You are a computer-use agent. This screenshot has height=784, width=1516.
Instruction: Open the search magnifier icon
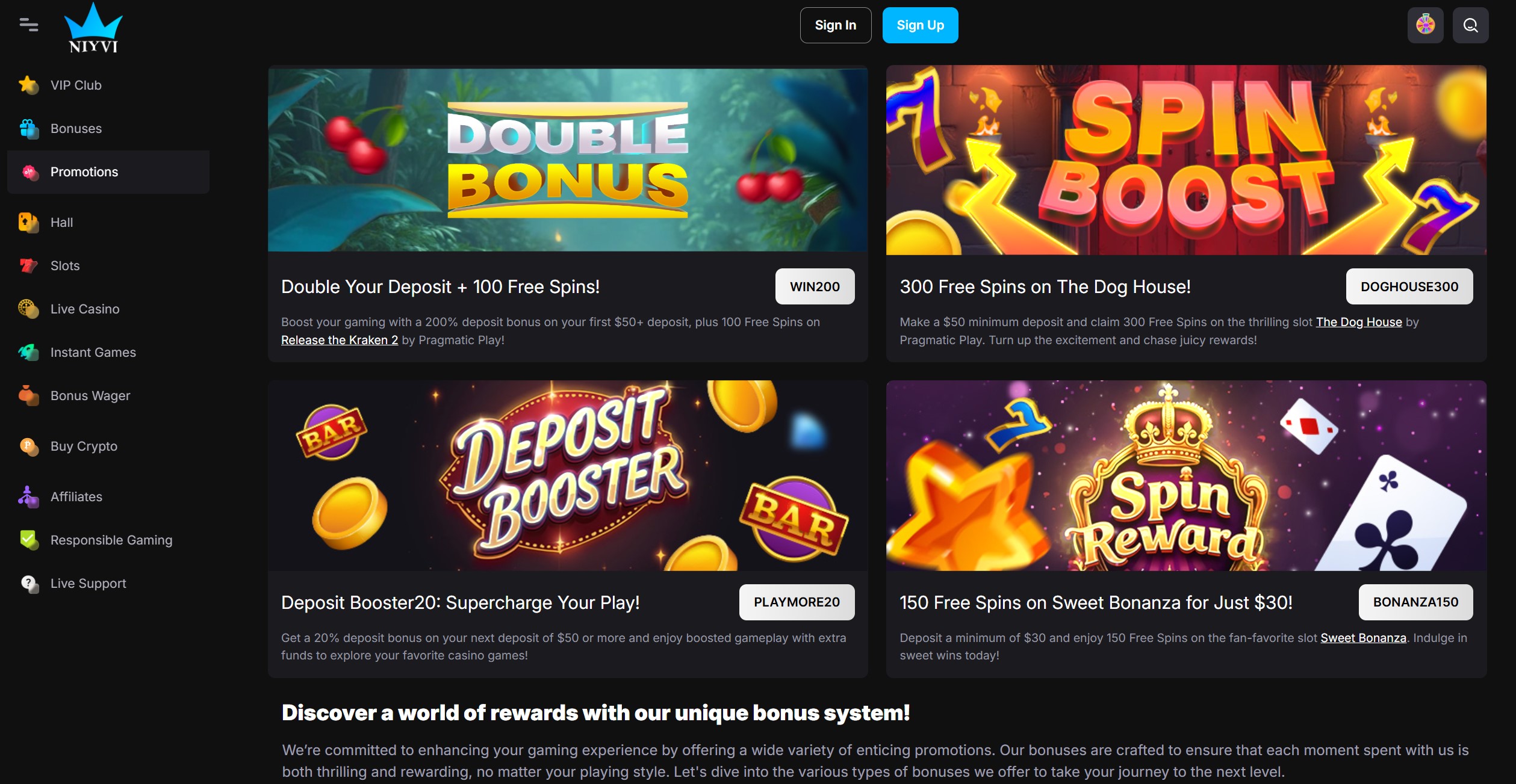(1470, 25)
